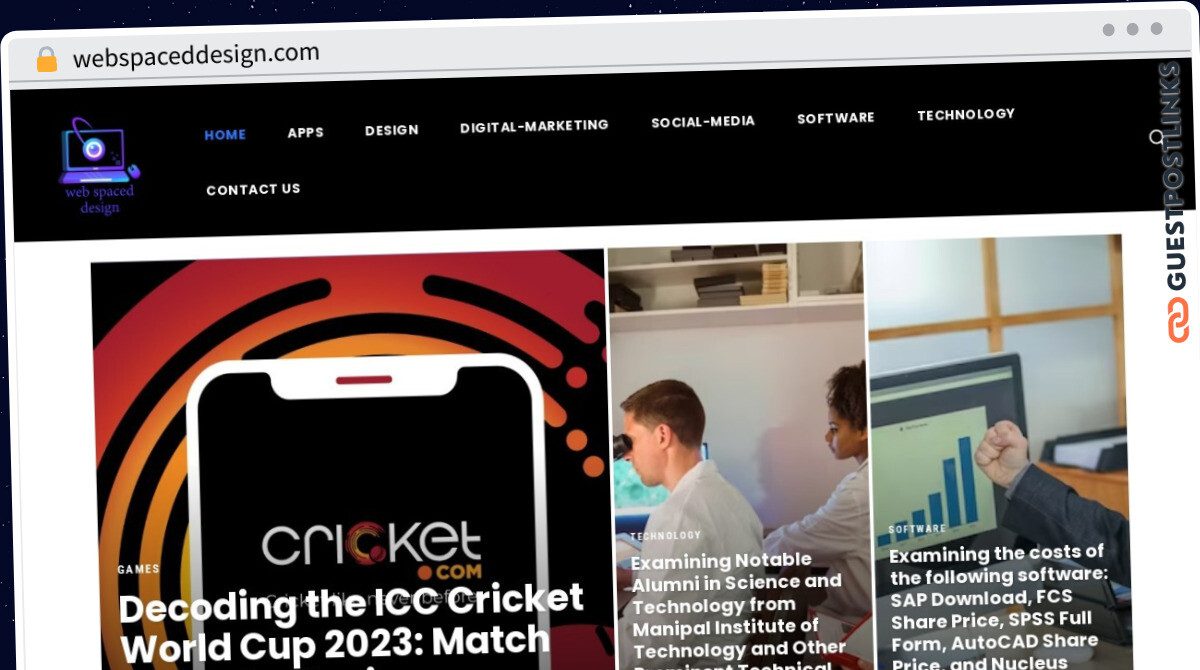
Task: Navigate to SOCIAL-MEDIA category
Action: coord(703,122)
